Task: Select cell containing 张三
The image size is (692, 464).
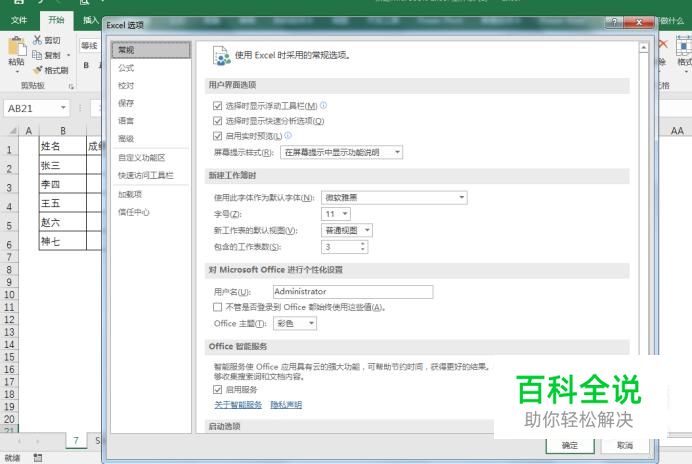Action: (62, 165)
